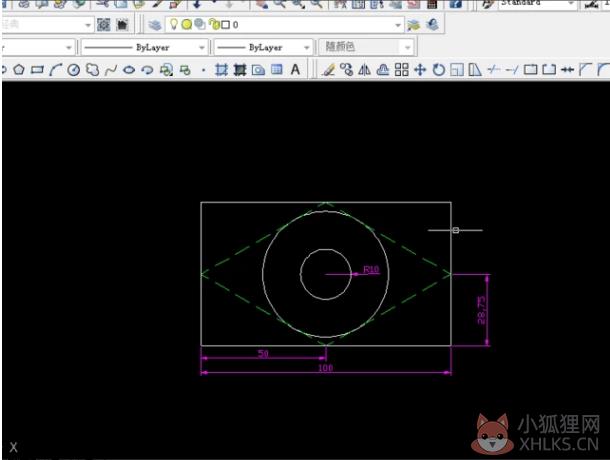The image size is (610, 460).
Task: Select the Multiline Text 'A' tool
Action: pos(295,70)
